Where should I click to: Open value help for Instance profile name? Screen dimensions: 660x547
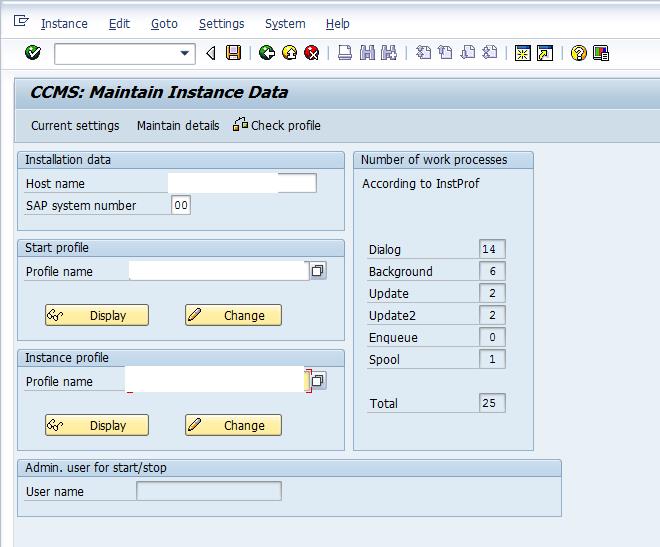click(x=319, y=381)
